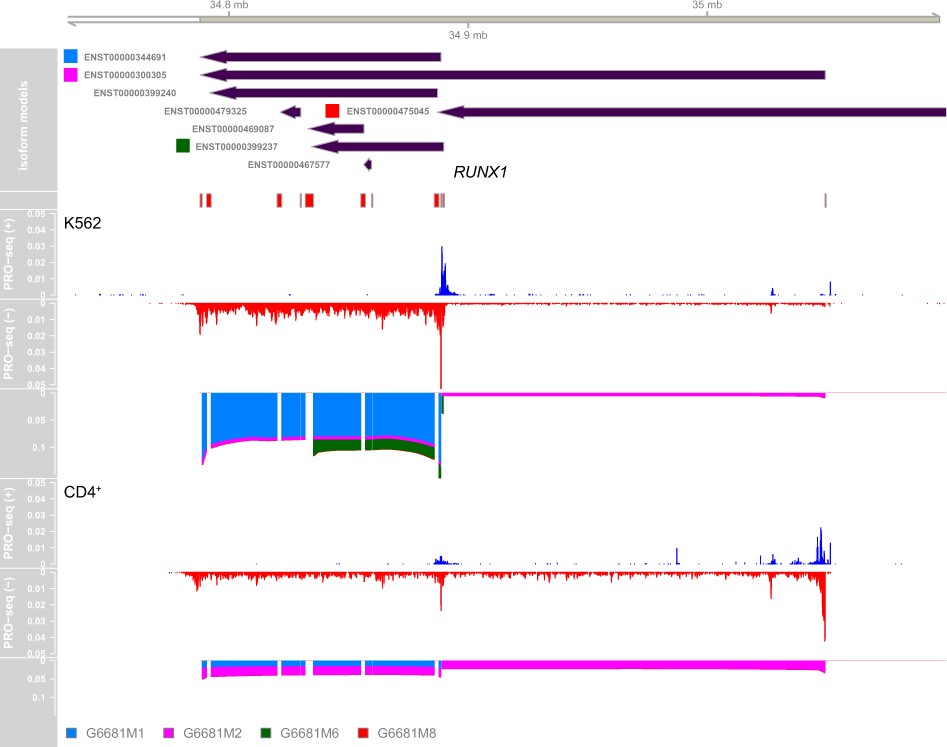Select the green square beside ENST00000399237
The height and width of the screenshot is (747, 947).
[x=183, y=146]
